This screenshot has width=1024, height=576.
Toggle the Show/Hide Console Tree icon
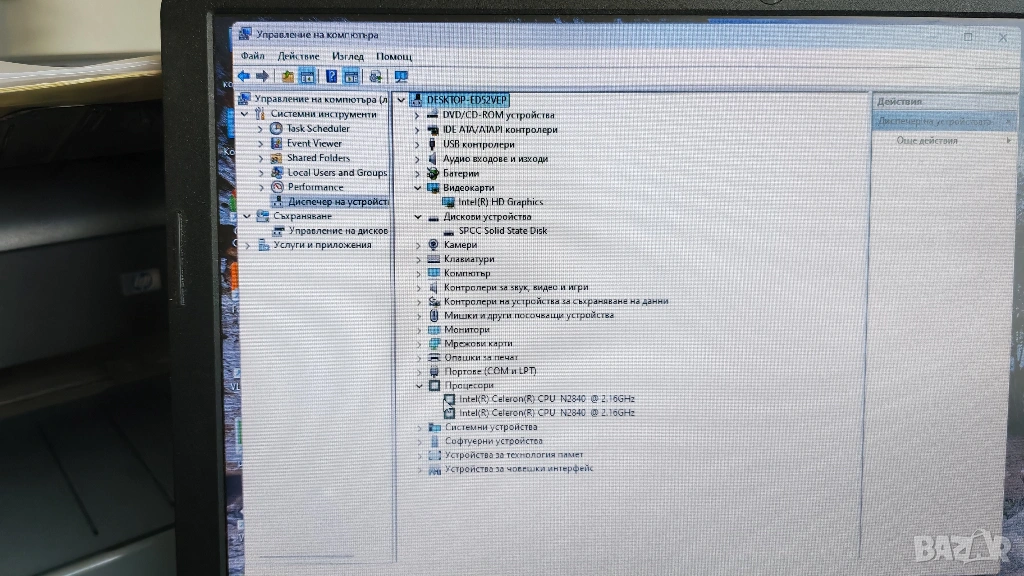[x=307, y=76]
